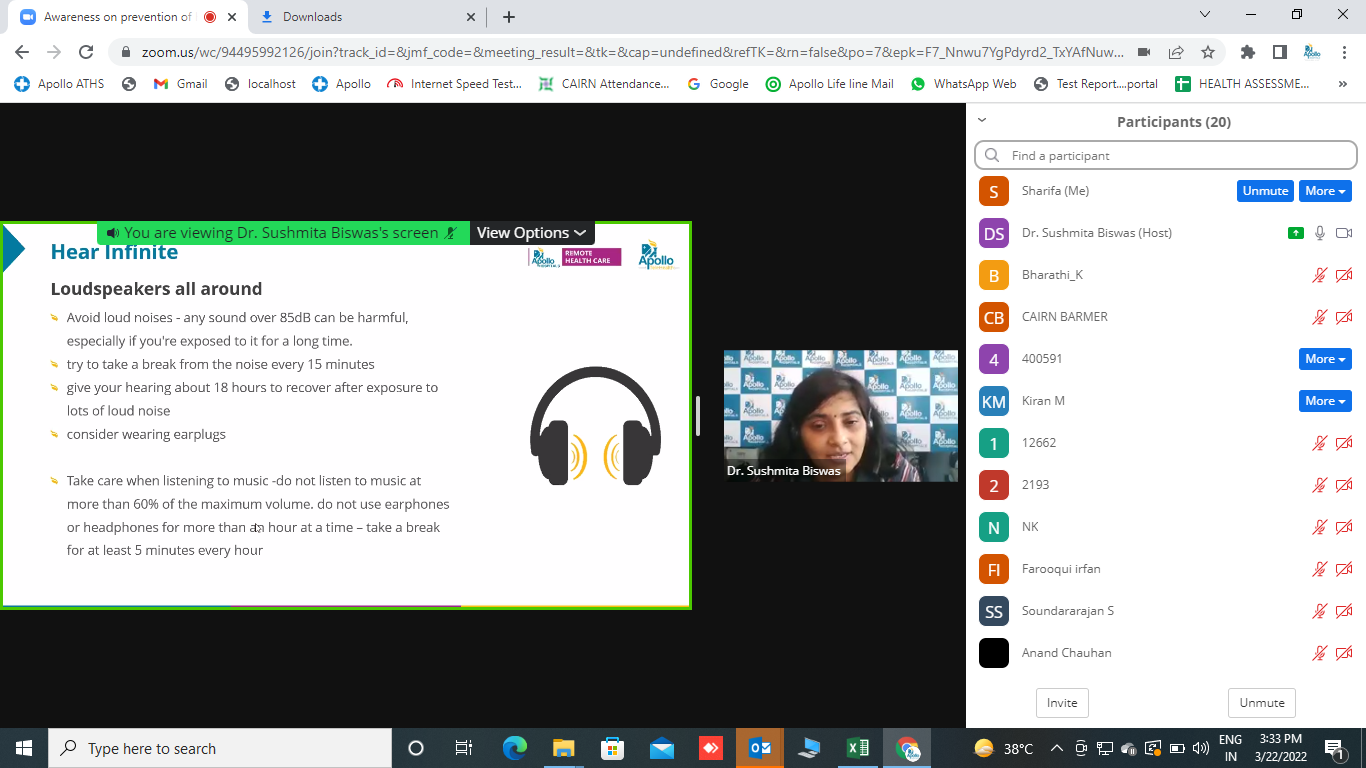Screen dimensions: 1366x768
Task: Open the Gmail bookmark
Action: tap(181, 84)
